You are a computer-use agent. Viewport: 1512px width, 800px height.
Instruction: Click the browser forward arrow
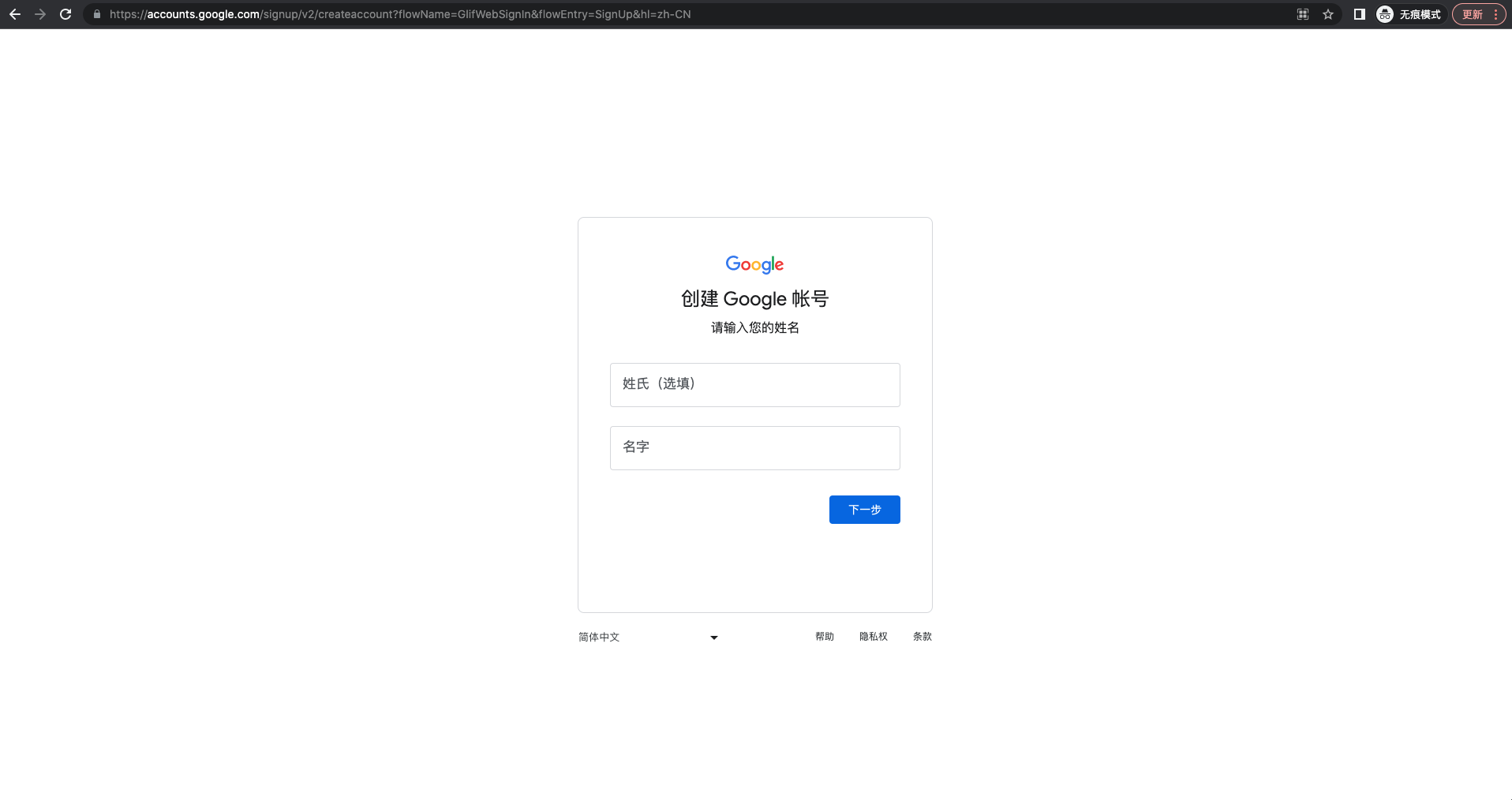pyautogui.click(x=40, y=14)
